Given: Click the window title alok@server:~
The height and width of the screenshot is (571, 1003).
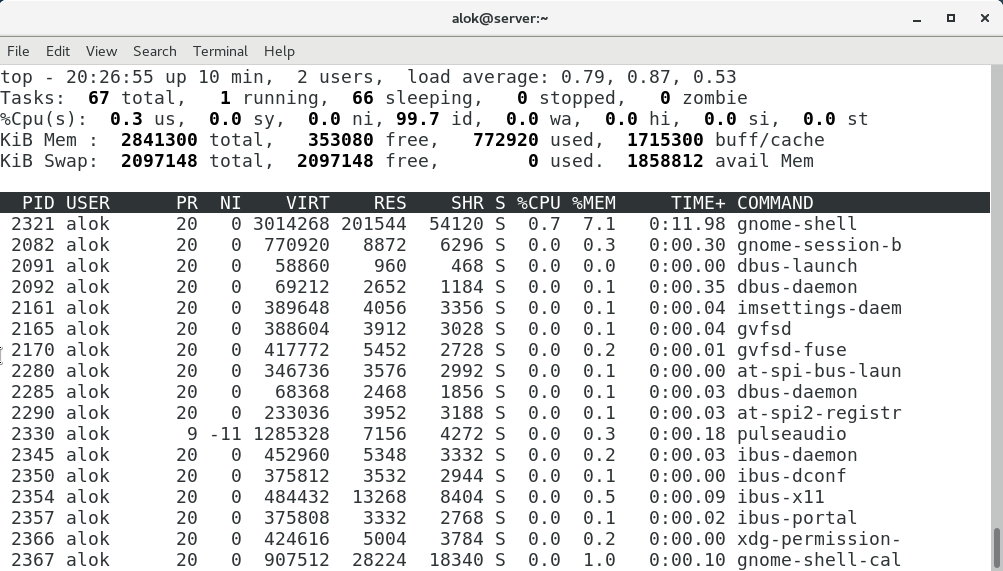Looking at the screenshot, I should pyautogui.click(x=500, y=19).
